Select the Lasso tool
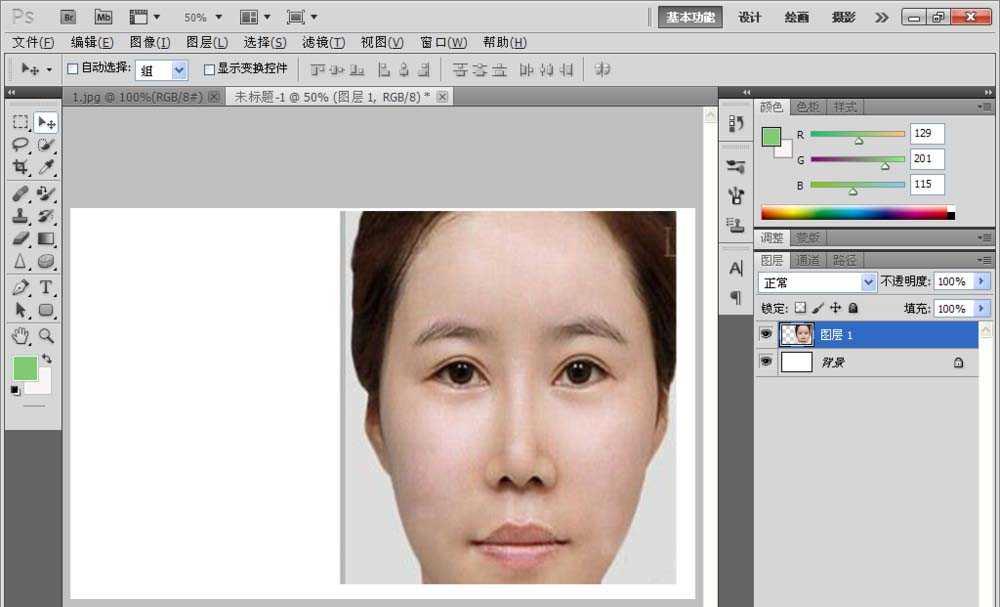This screenshot has height=607, width=1000. pos(20,143)
